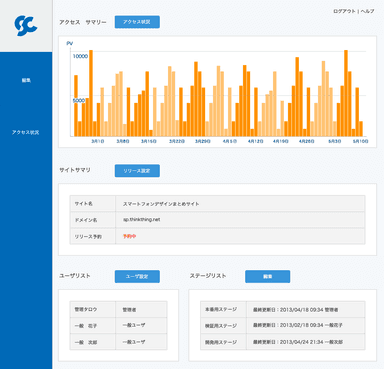Click the 2013/02/18 09:34 update entry
The image size is (384, 369).
(x=298, y=325)
